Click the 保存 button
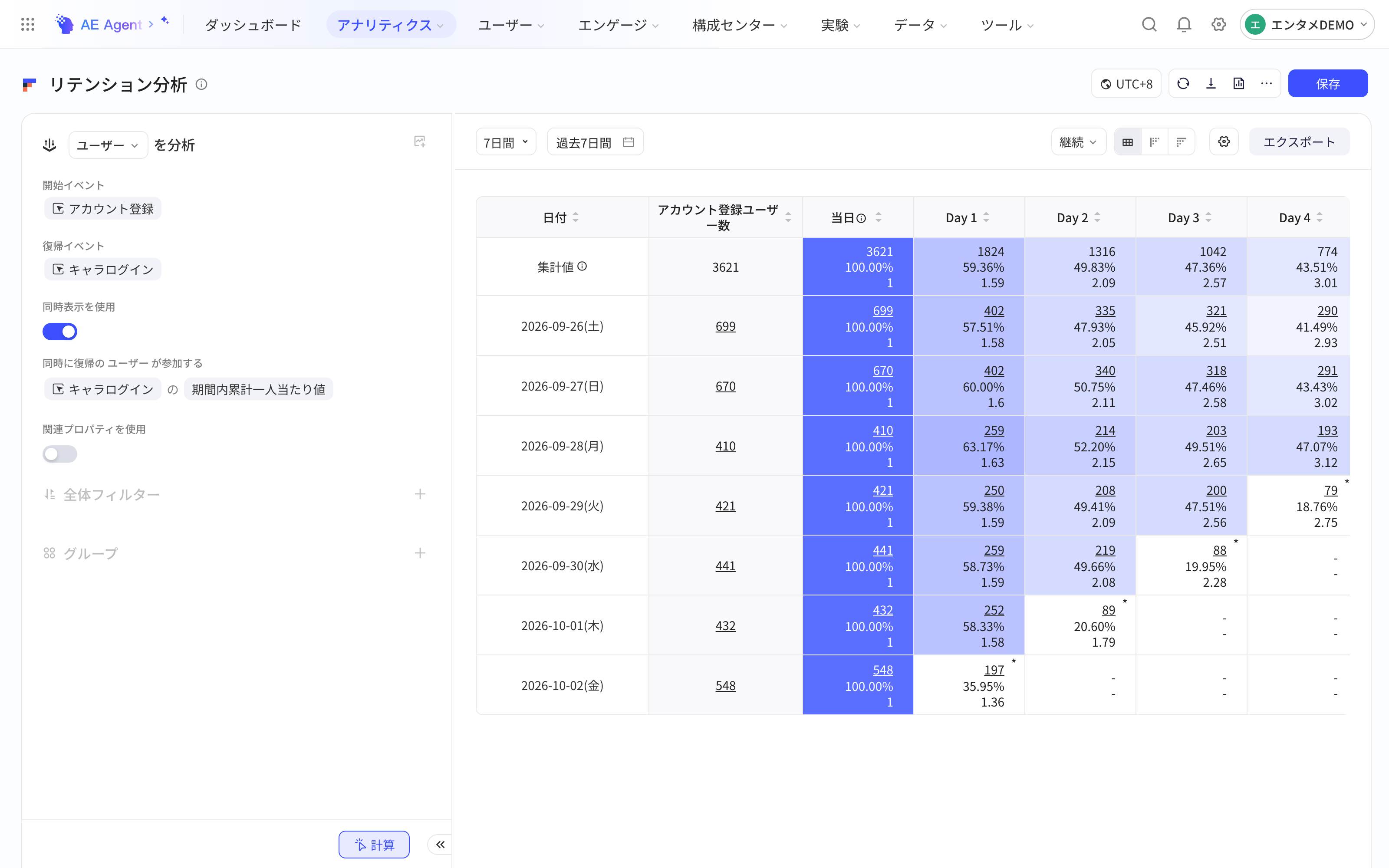 tap(1328, 84)
